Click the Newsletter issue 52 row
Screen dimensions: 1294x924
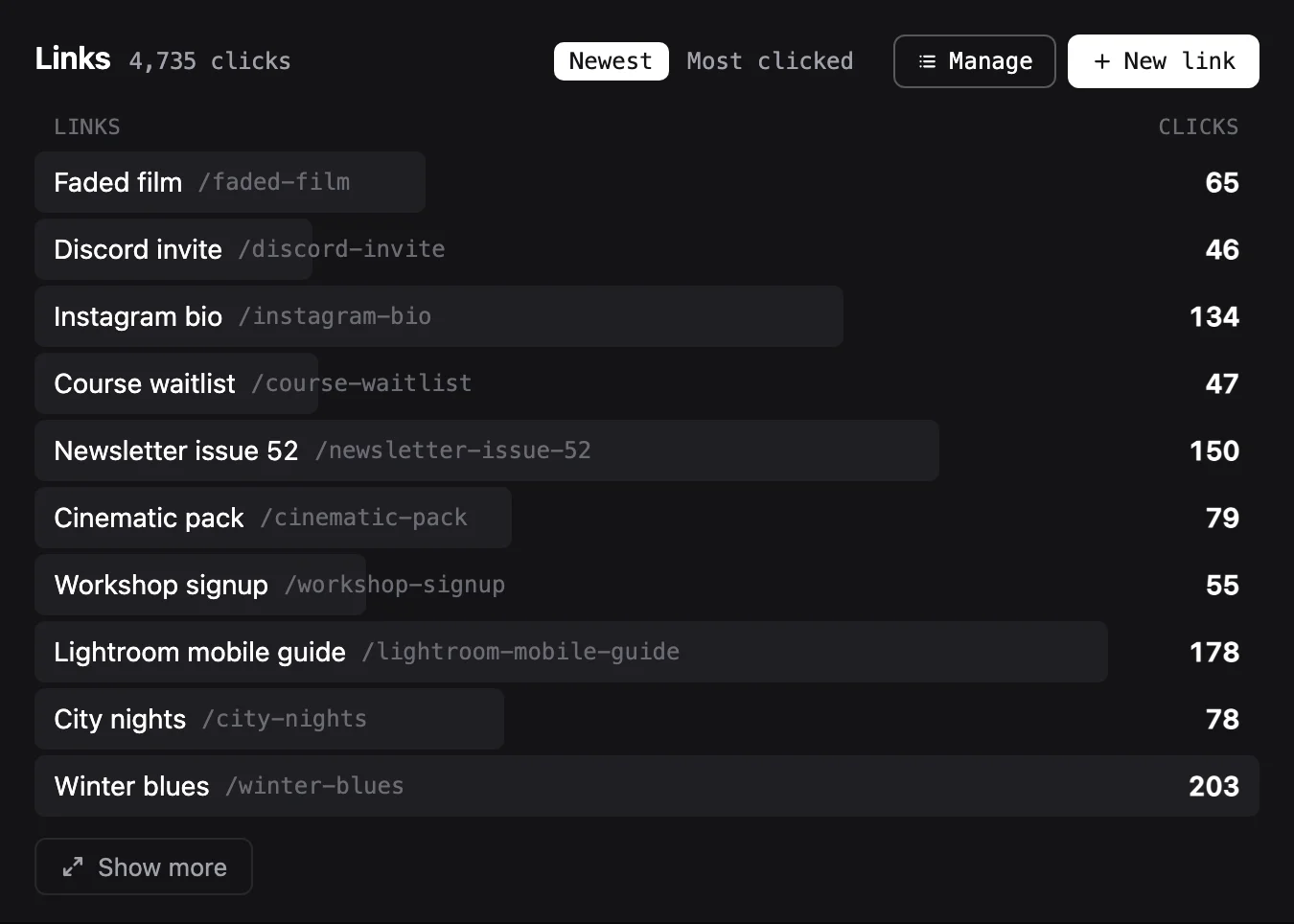click(647, 450)
